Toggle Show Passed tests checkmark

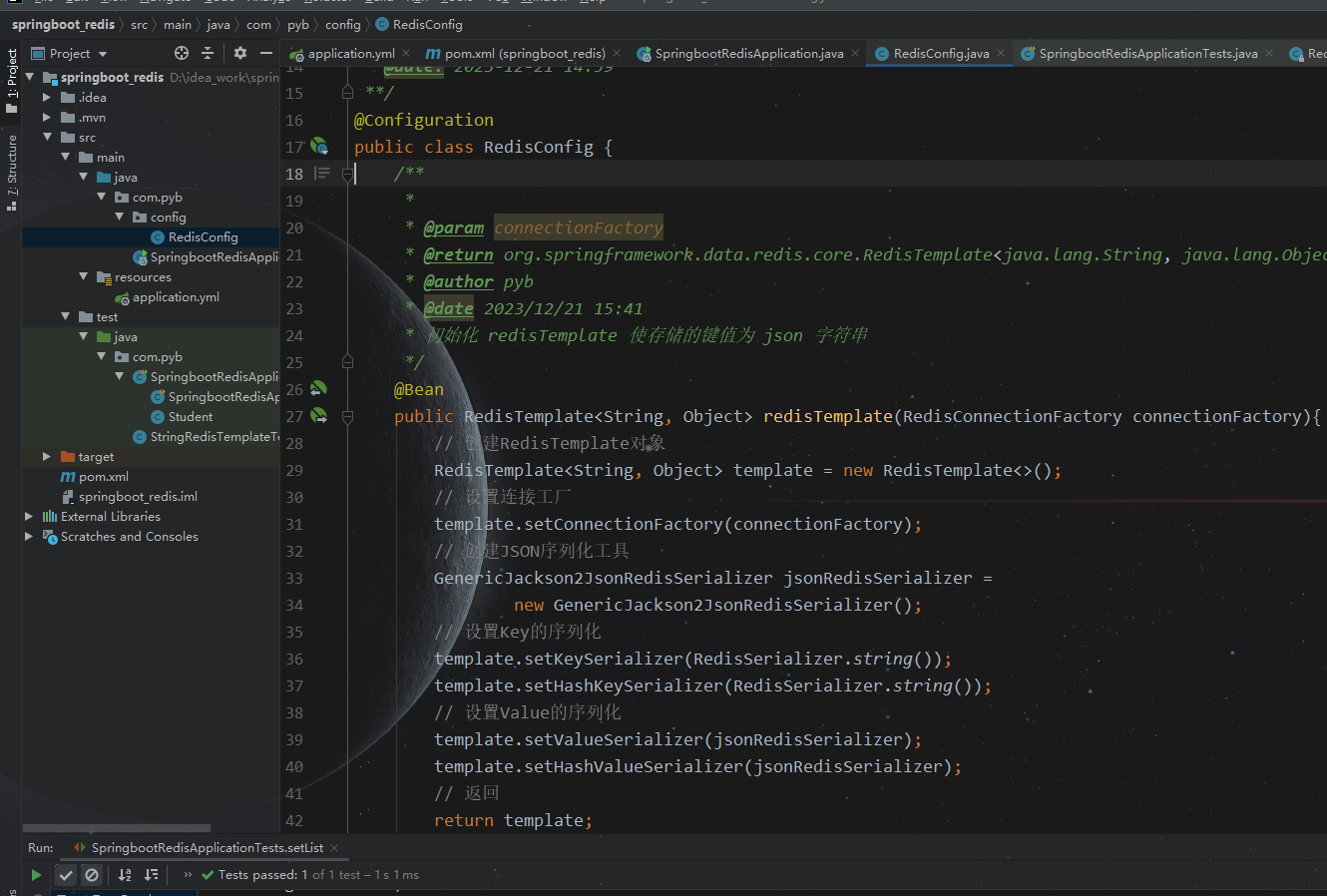66,875
